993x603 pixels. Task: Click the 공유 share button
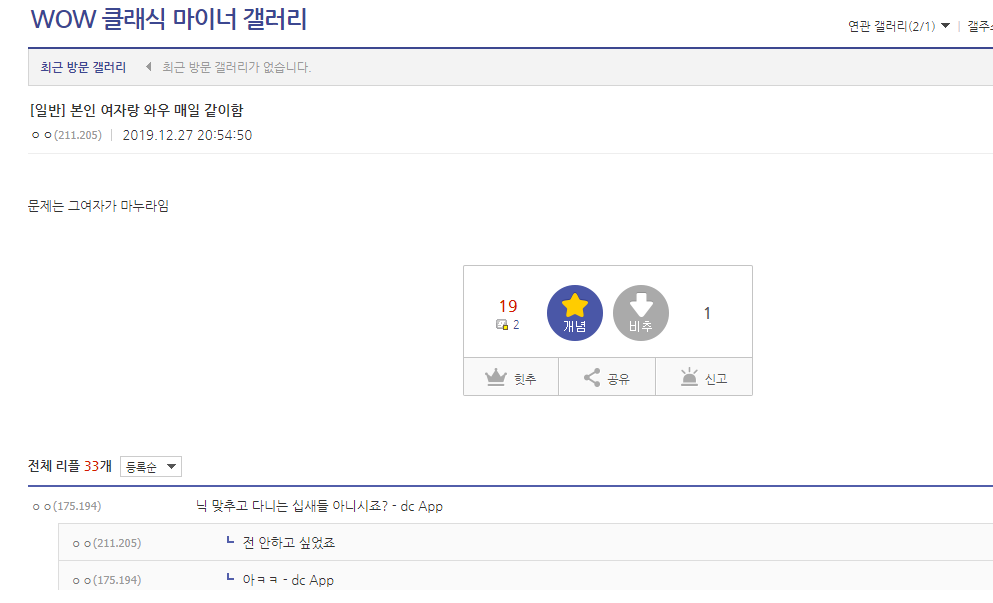tap(607, 378)
